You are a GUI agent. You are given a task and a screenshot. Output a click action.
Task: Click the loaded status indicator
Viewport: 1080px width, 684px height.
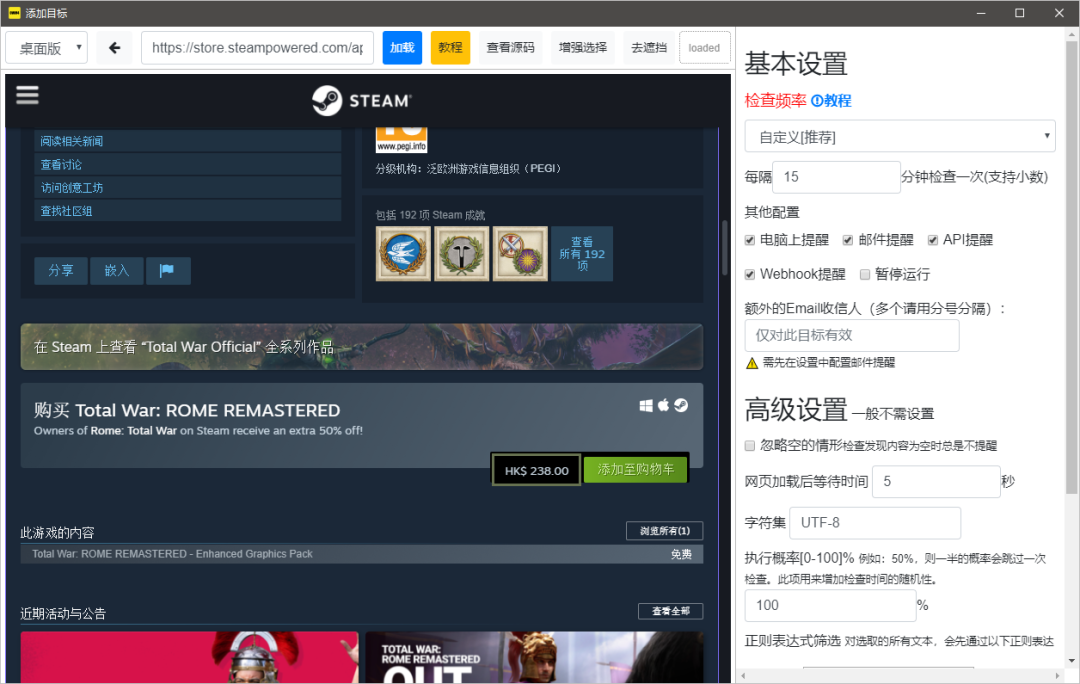pyautogui.click(x=704, y=48)
